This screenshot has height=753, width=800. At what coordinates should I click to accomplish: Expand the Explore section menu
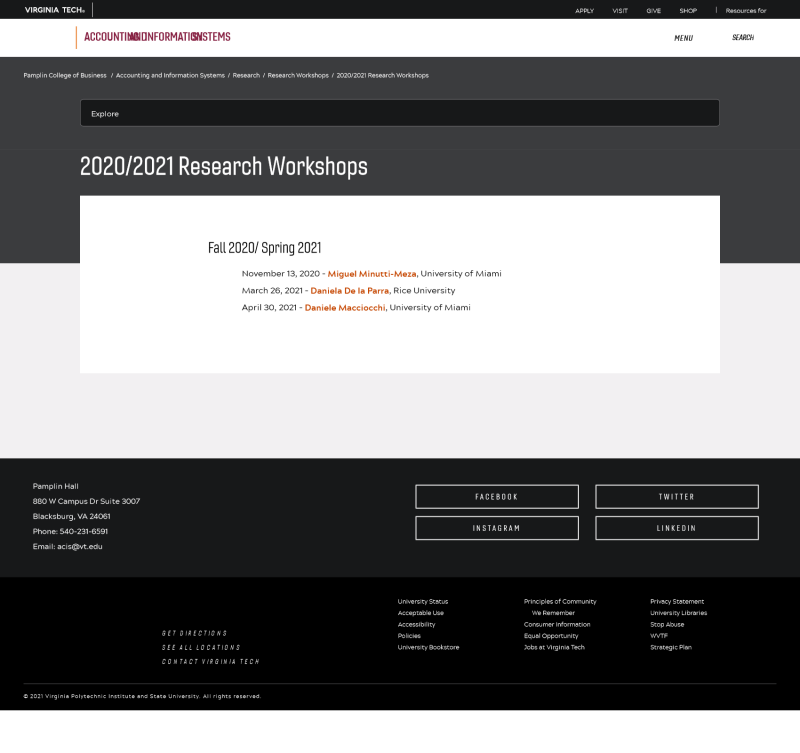tap(399, 113)
